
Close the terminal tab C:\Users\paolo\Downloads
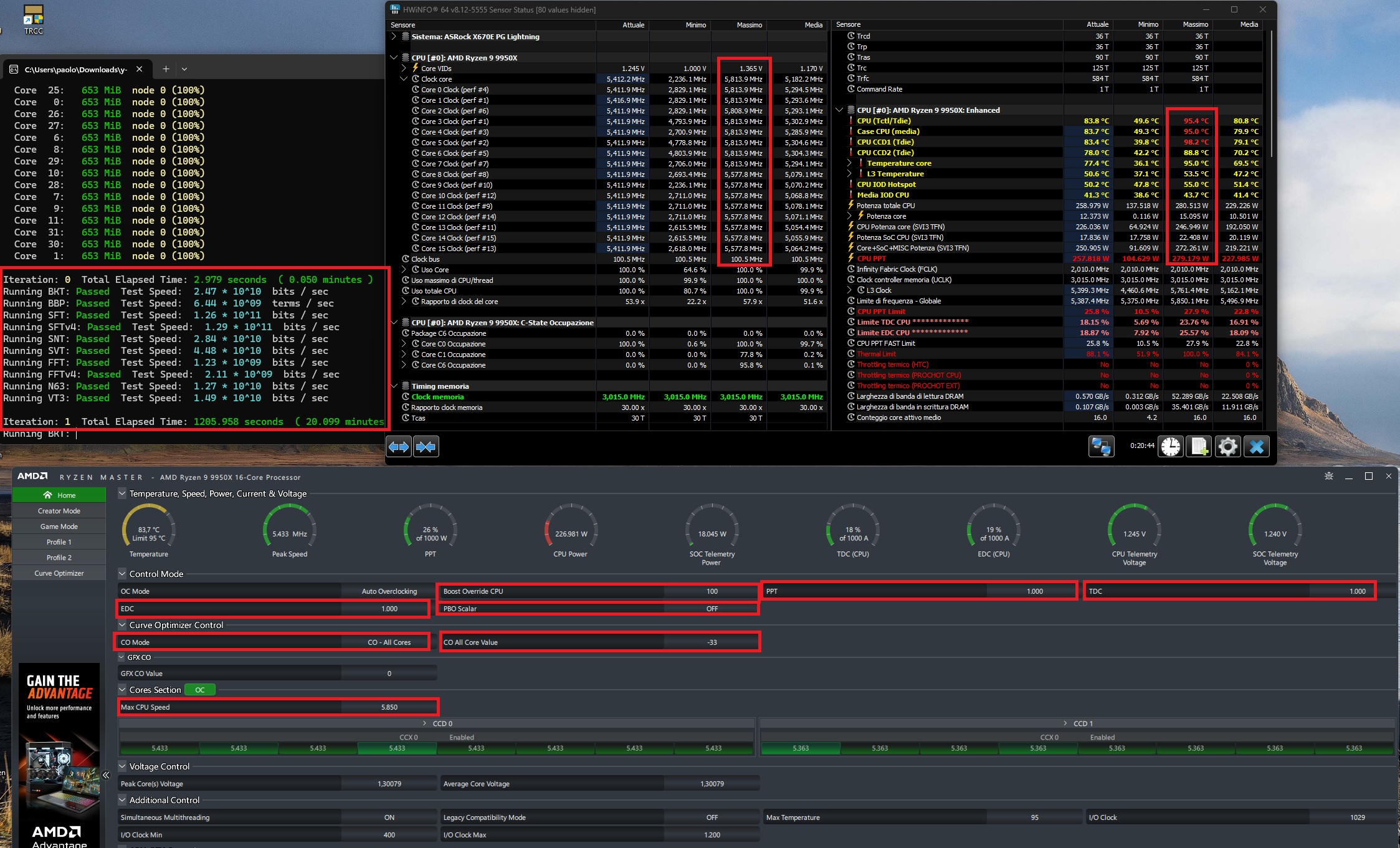point(140,69)
